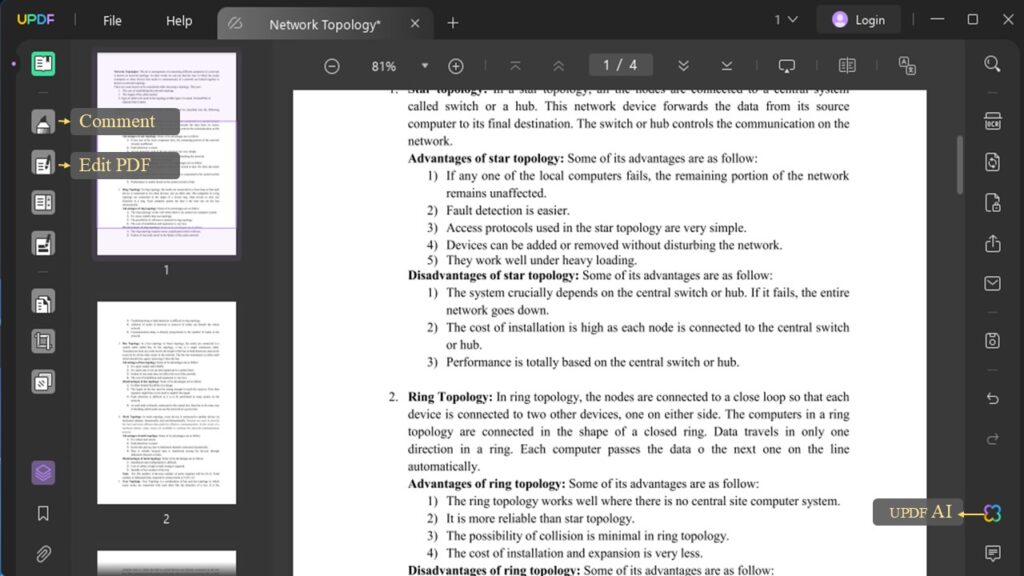This screenshot has height=576, width=1024.
Task: Click the 'Advantages of star topology:' heading
Action: [x=486, y=159]
